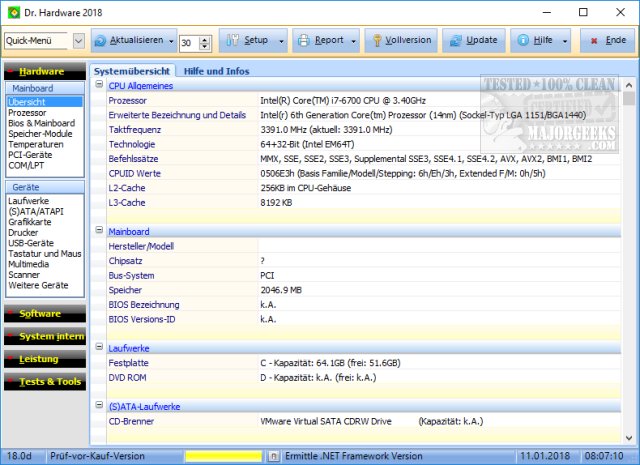Open the Software sidebar category
This screenshot has width=640, height=465.
click(42, 314)
